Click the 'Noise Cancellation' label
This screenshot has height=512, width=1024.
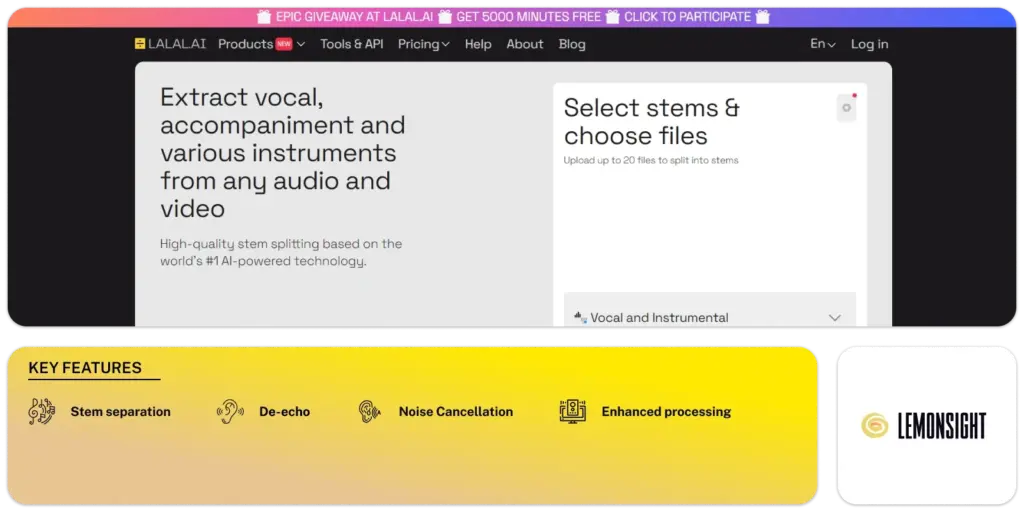456,412
